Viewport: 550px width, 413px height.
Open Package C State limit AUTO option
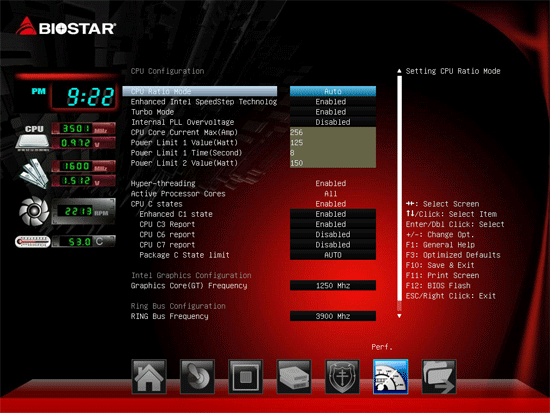pos(333,255)
